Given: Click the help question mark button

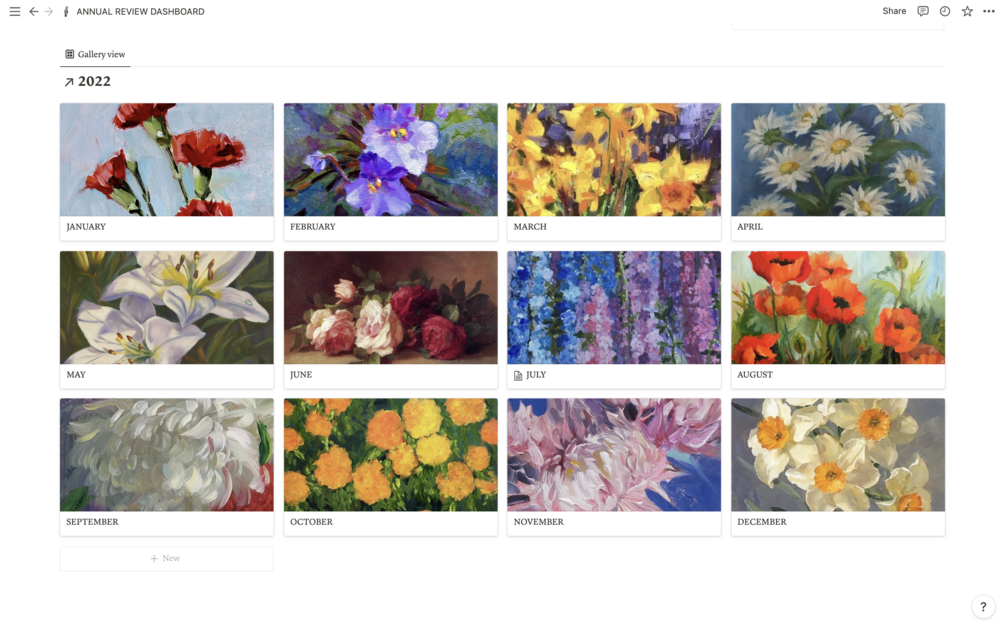Looking at the screenshot, I should tap(983, 607).
